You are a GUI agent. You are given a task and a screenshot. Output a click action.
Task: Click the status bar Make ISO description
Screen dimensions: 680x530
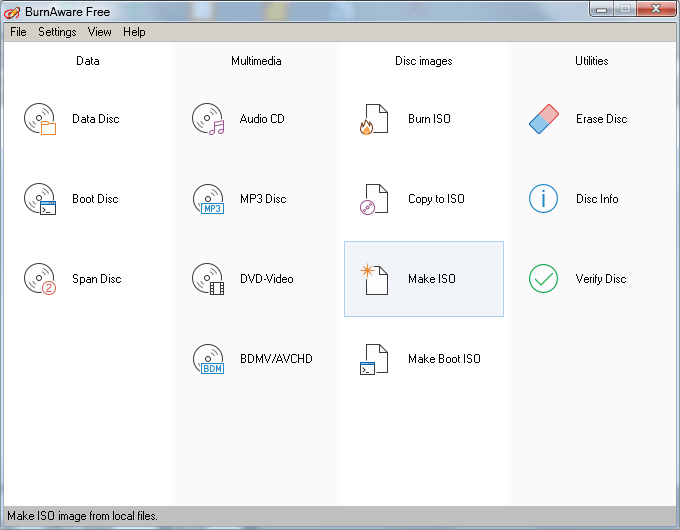coord(82,516)
